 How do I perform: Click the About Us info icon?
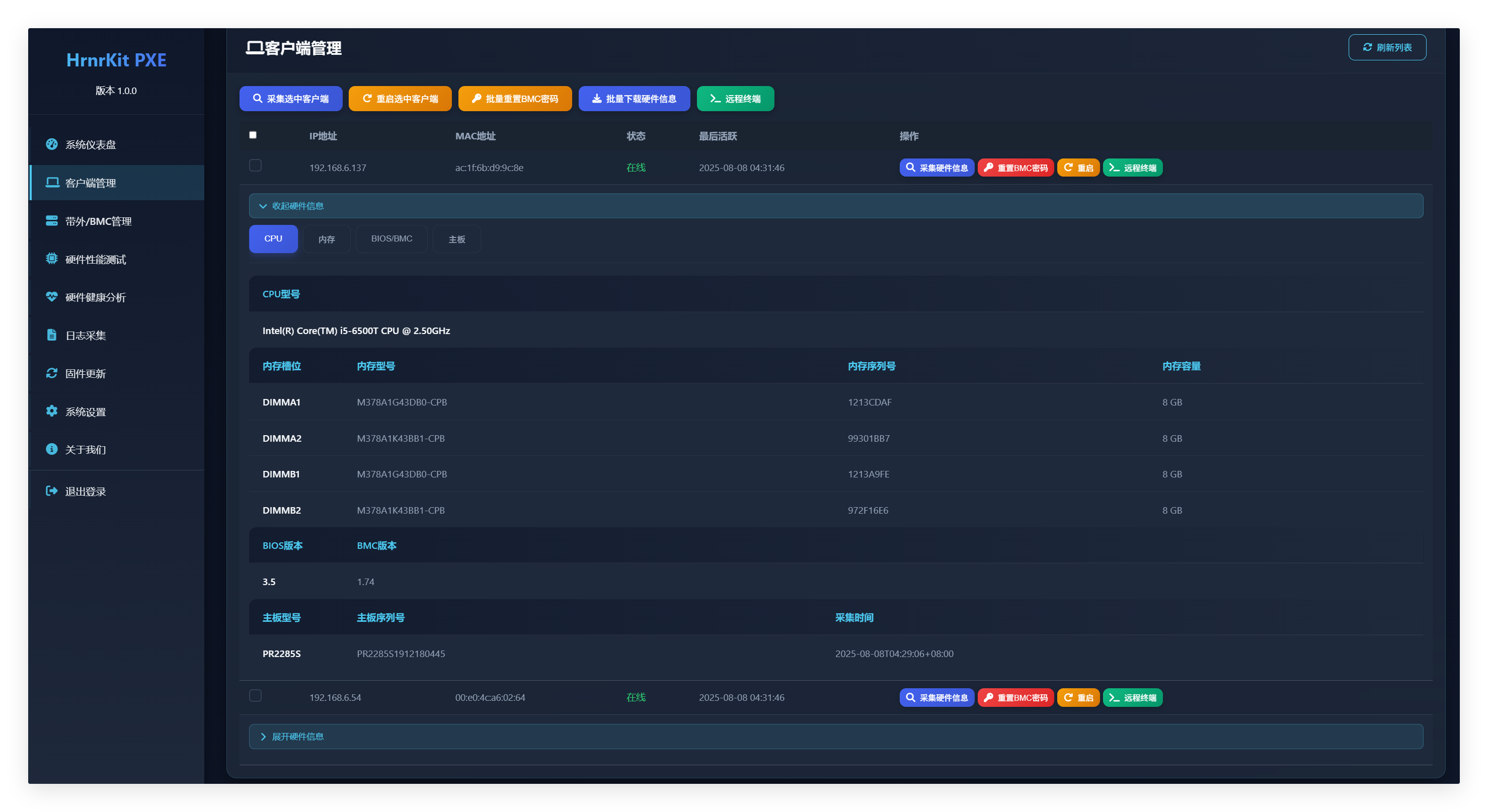coord(51,449)
